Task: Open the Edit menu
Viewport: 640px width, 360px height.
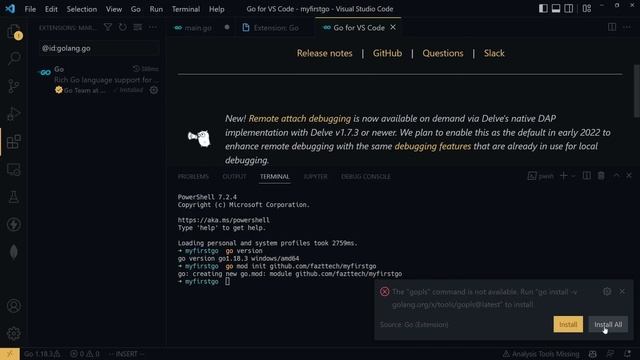Action: point(51,9)
